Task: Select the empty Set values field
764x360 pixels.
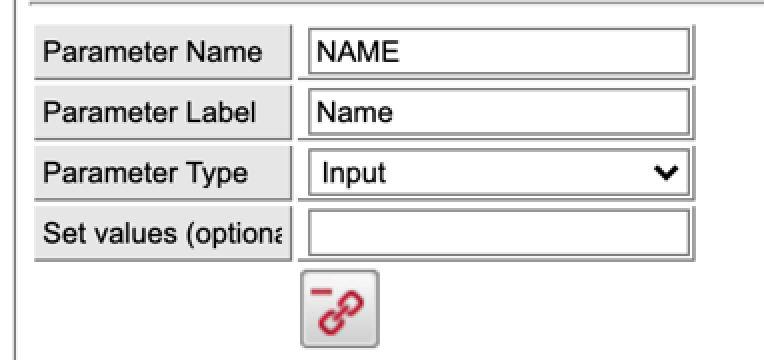Action: 499,233
